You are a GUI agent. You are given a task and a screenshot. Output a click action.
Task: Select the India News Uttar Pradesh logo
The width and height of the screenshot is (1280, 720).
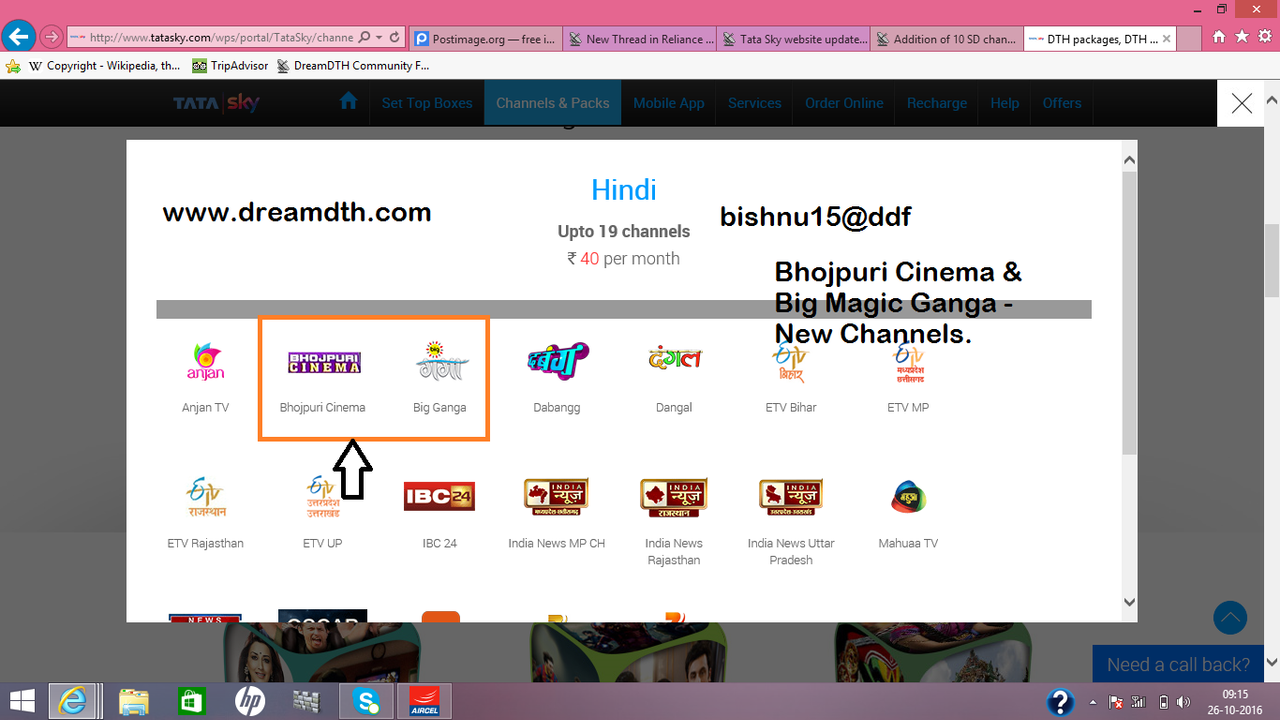click(x=791, y=497)
